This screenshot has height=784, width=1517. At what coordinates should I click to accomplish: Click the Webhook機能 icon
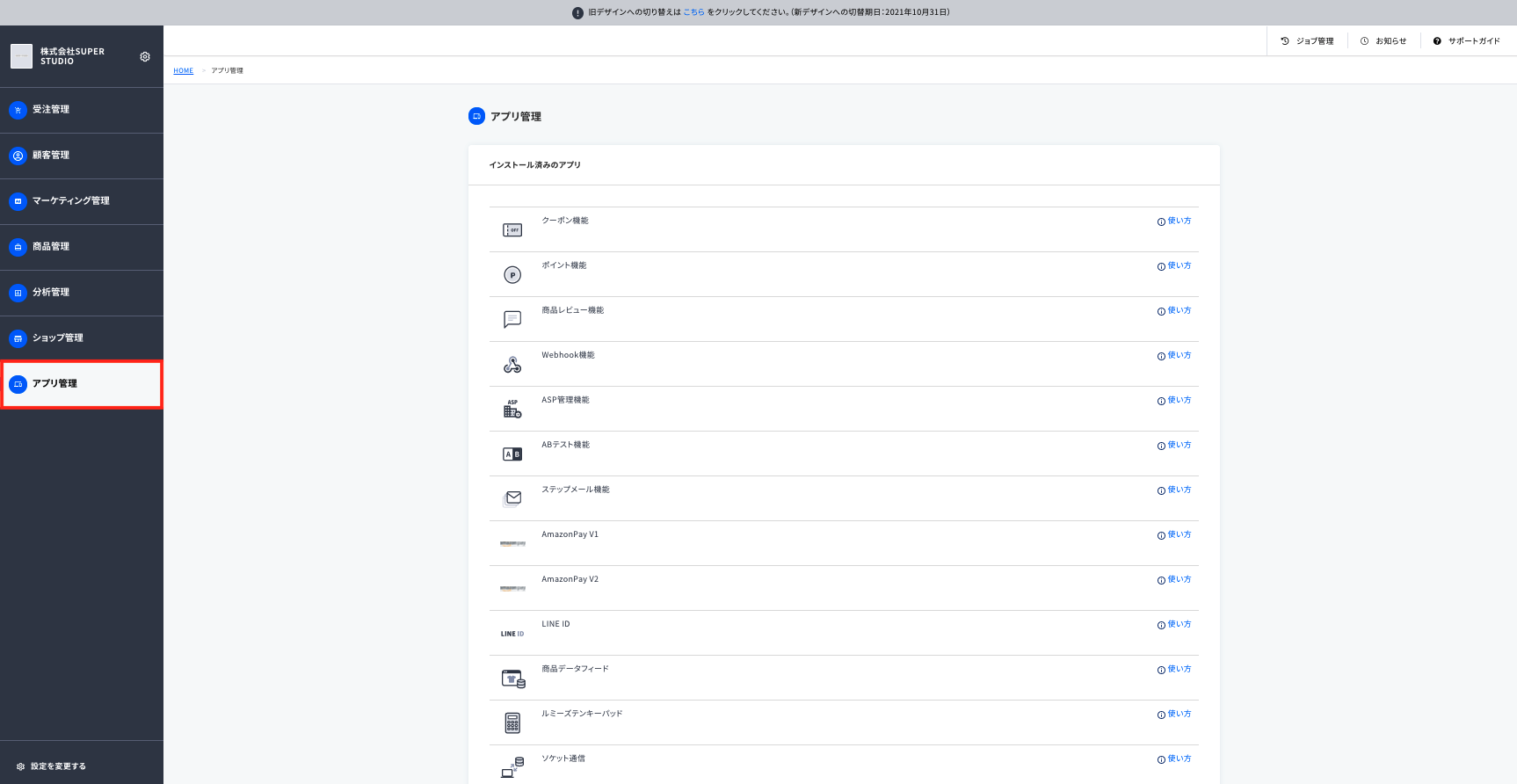[512, 365]
